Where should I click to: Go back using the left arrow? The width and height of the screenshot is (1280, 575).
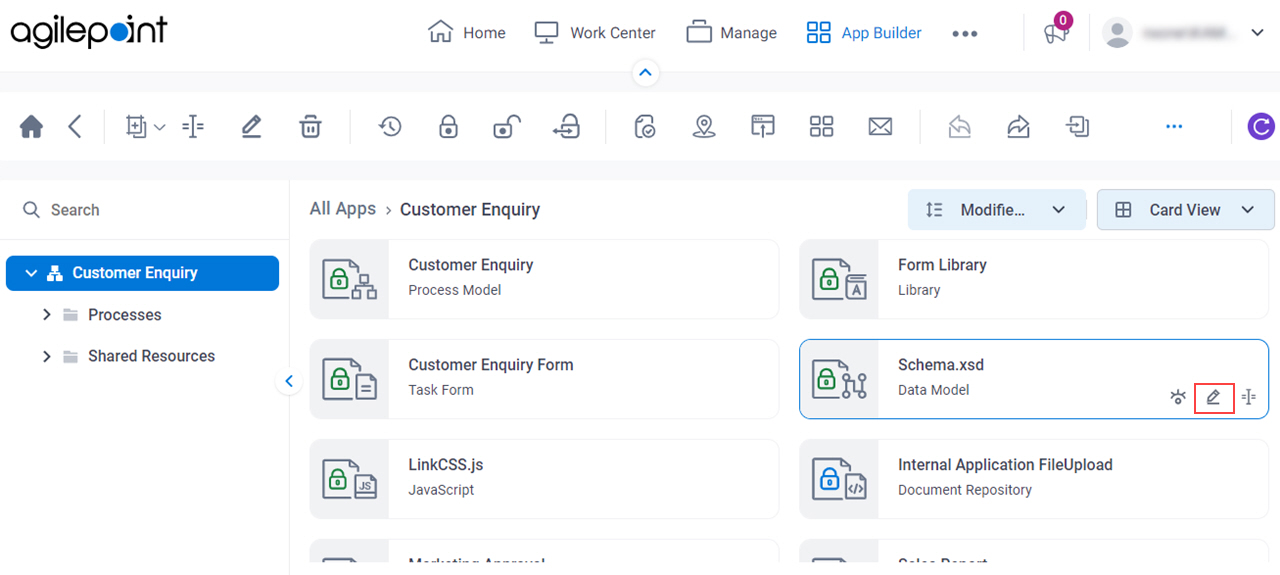tap(75, 127)
